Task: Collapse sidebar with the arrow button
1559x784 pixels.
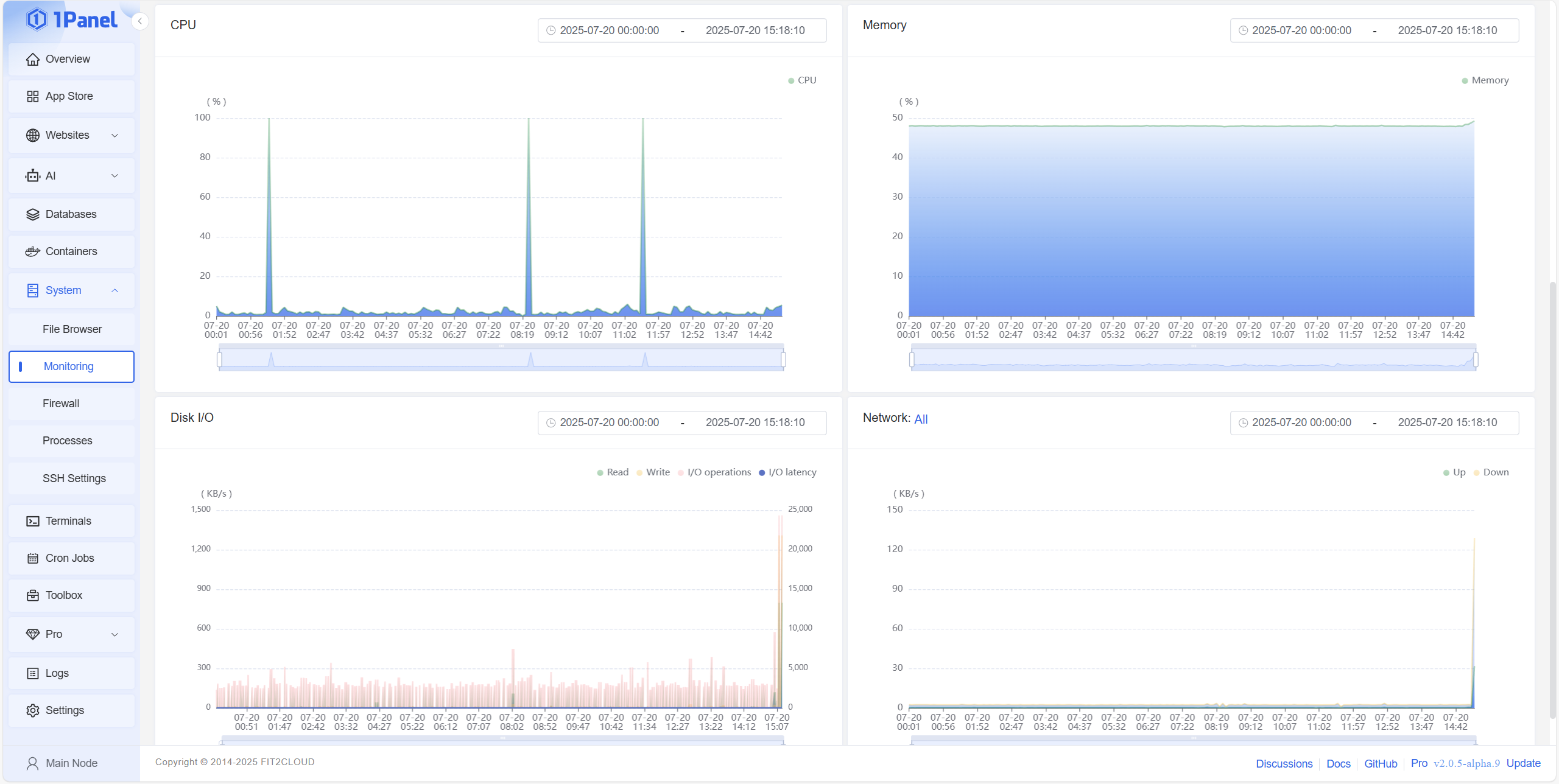Action: (140, 22)
